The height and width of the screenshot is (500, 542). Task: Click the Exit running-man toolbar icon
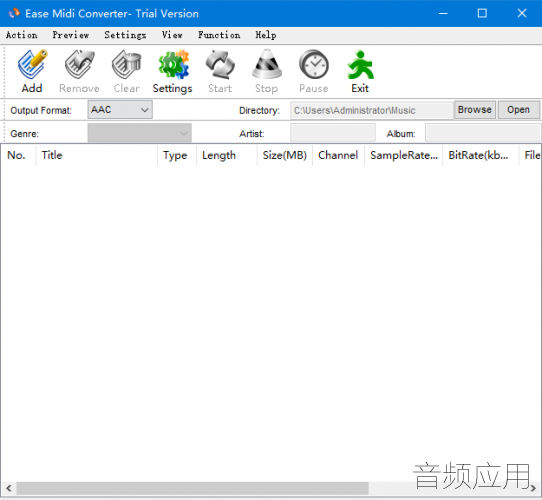tap(361, 64)
